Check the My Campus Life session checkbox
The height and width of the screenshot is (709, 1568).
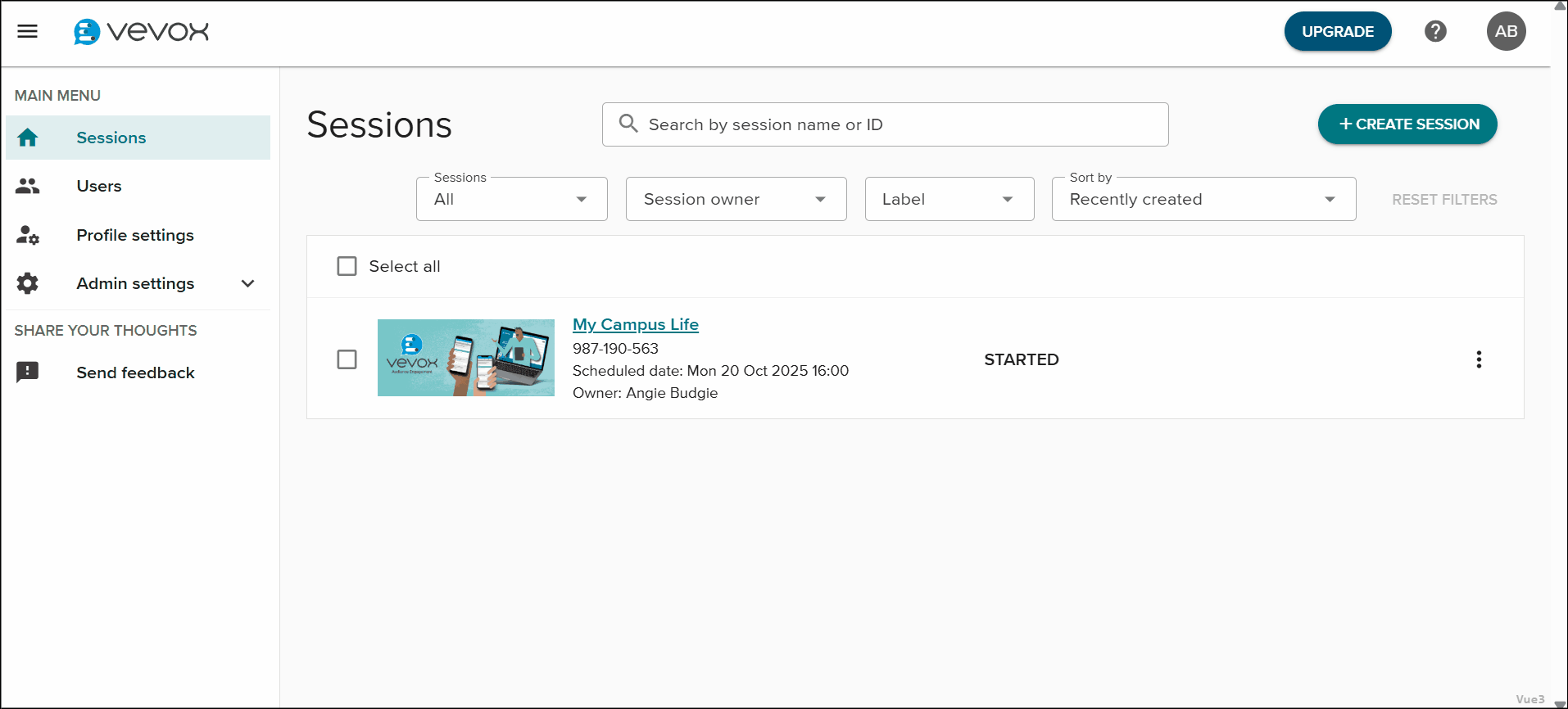click(x=347, y=359)
